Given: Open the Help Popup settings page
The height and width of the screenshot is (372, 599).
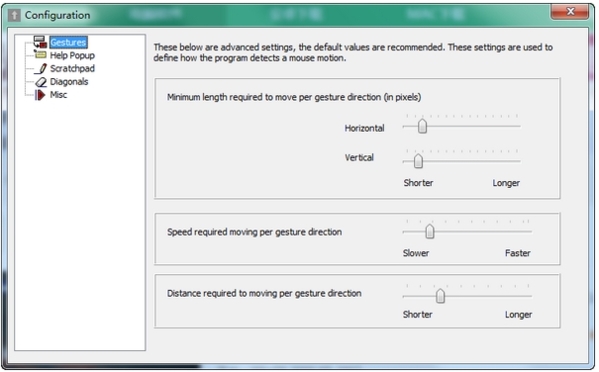Looking at the screenshot, I should (x=73, y=55).
